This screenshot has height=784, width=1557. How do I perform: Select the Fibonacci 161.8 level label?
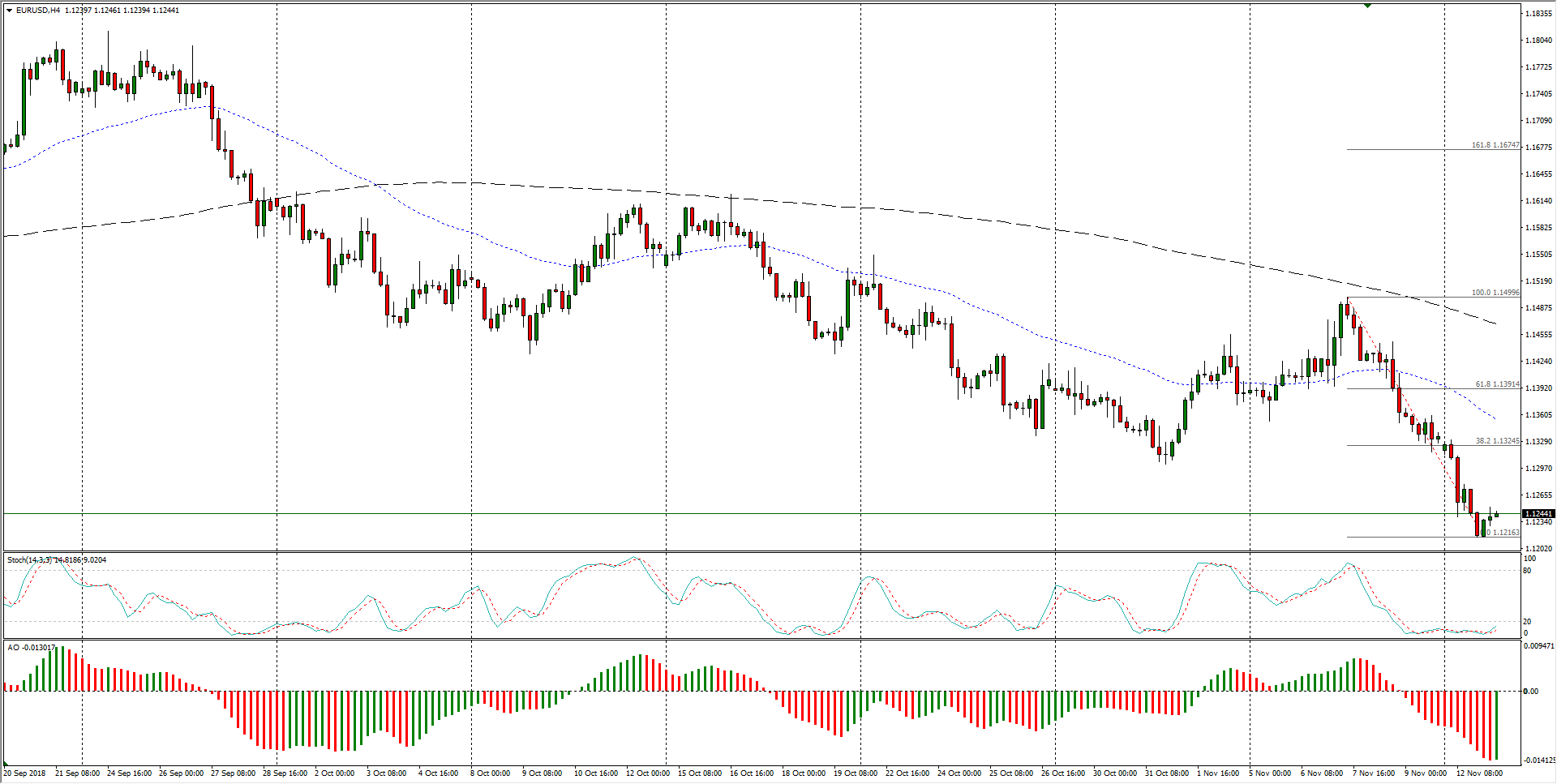click(1495, 145)
